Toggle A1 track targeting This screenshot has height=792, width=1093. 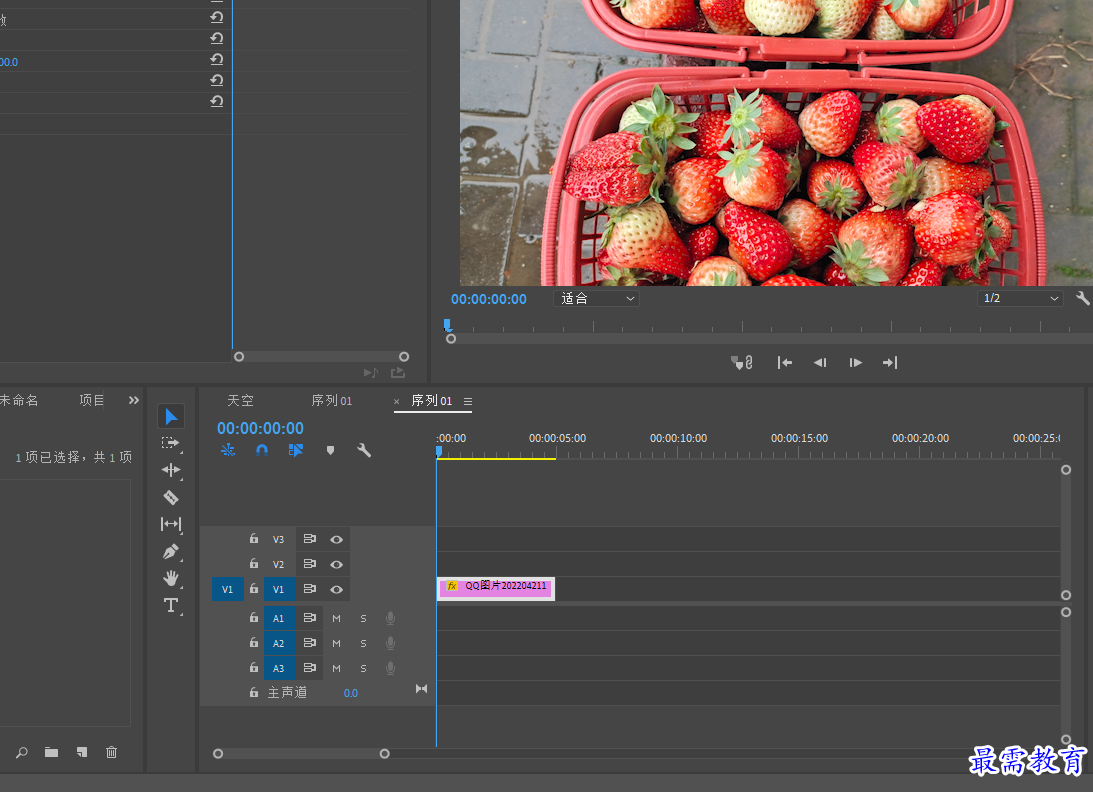tap(279, 618)
